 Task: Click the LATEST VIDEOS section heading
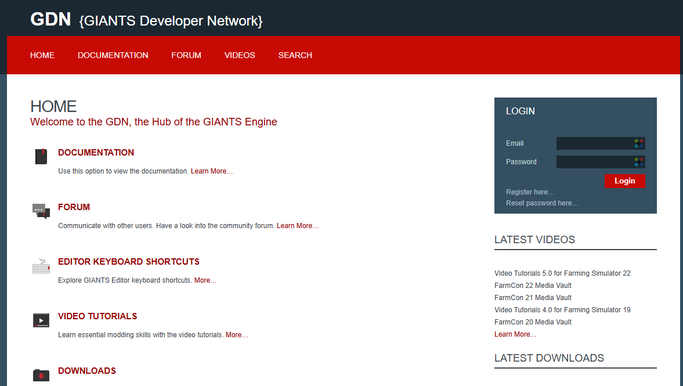pyautogui.click(x=534, y=240)
